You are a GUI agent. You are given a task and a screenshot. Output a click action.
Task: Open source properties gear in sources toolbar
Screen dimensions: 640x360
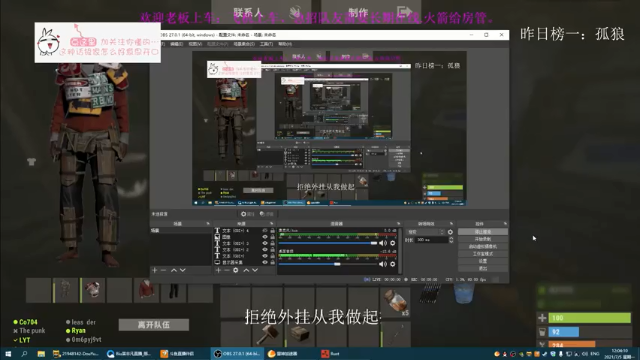[x=236, y=270]
